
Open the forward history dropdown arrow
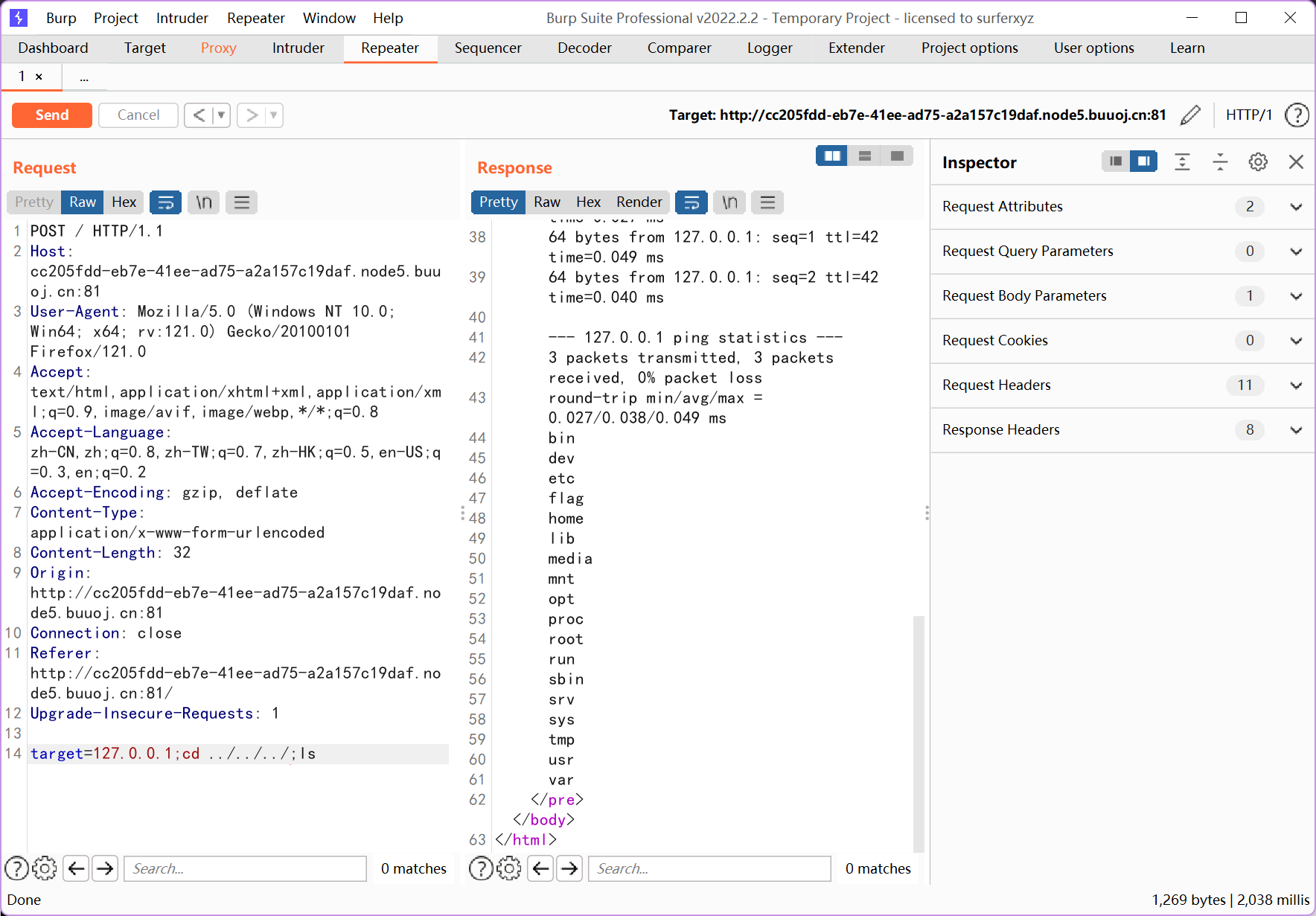click(x=274, y=115)
